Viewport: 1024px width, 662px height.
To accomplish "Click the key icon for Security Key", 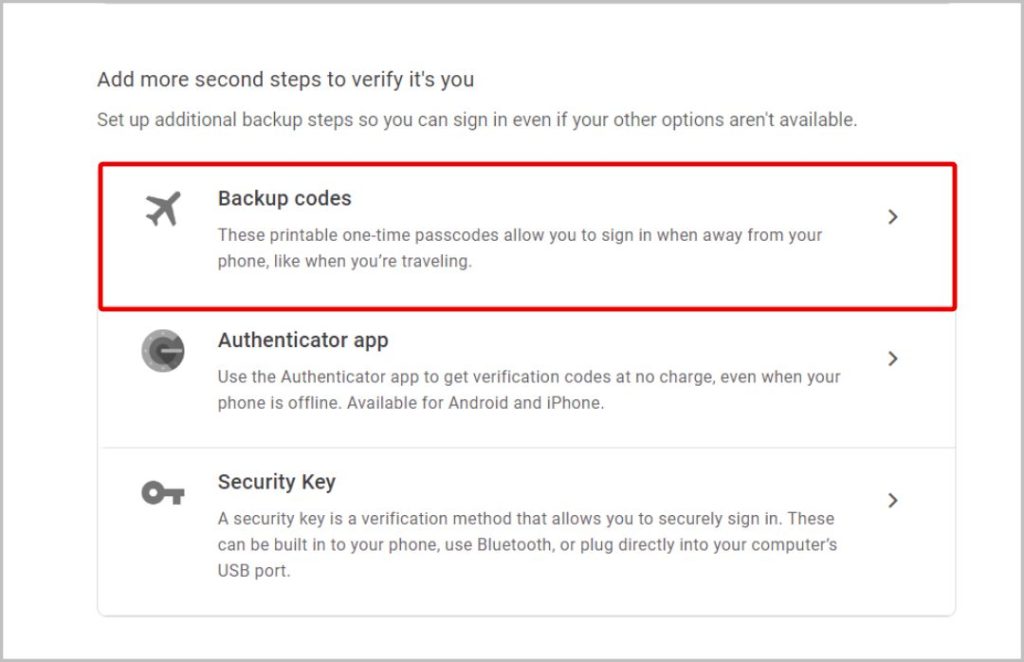I will (163, 493).
